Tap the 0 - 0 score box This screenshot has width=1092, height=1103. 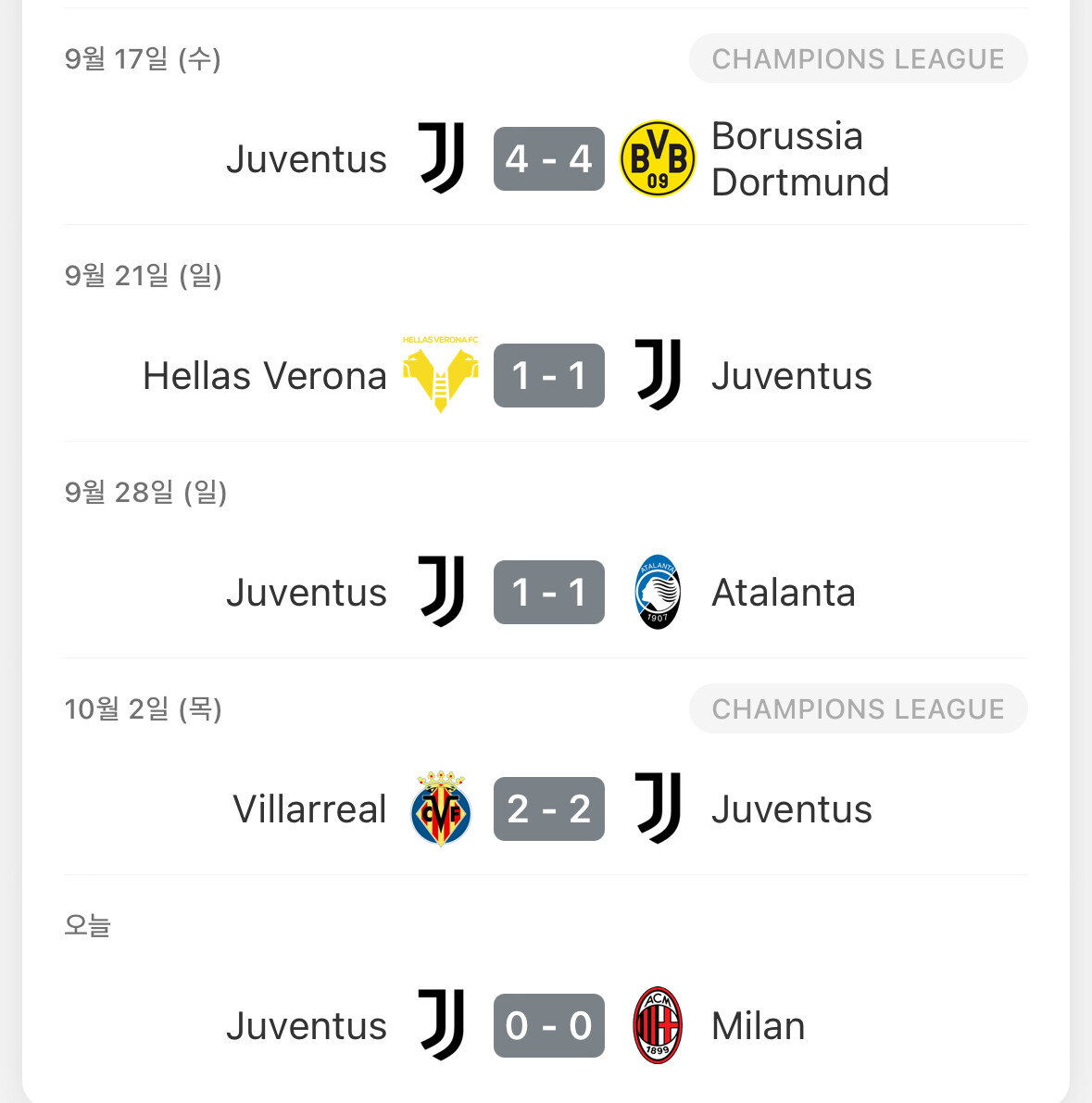click(549, 1026)
